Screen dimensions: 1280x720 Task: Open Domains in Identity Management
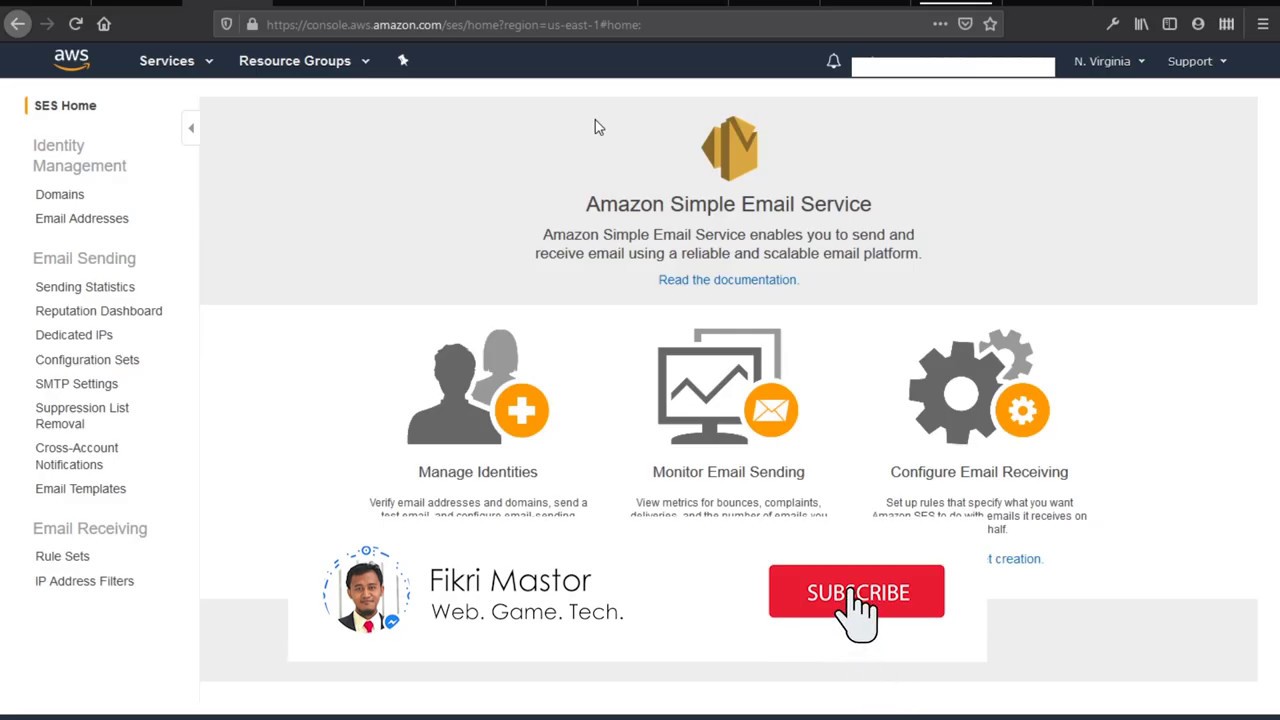click(x=60, y=194)
